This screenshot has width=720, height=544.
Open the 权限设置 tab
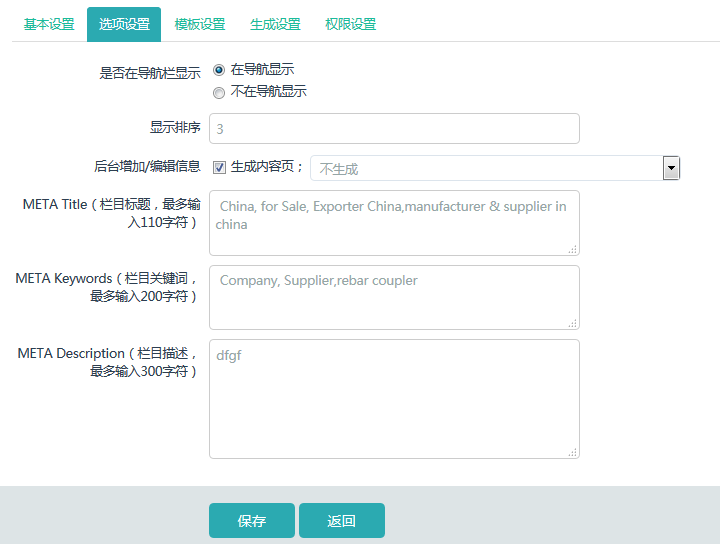[350, 24]
